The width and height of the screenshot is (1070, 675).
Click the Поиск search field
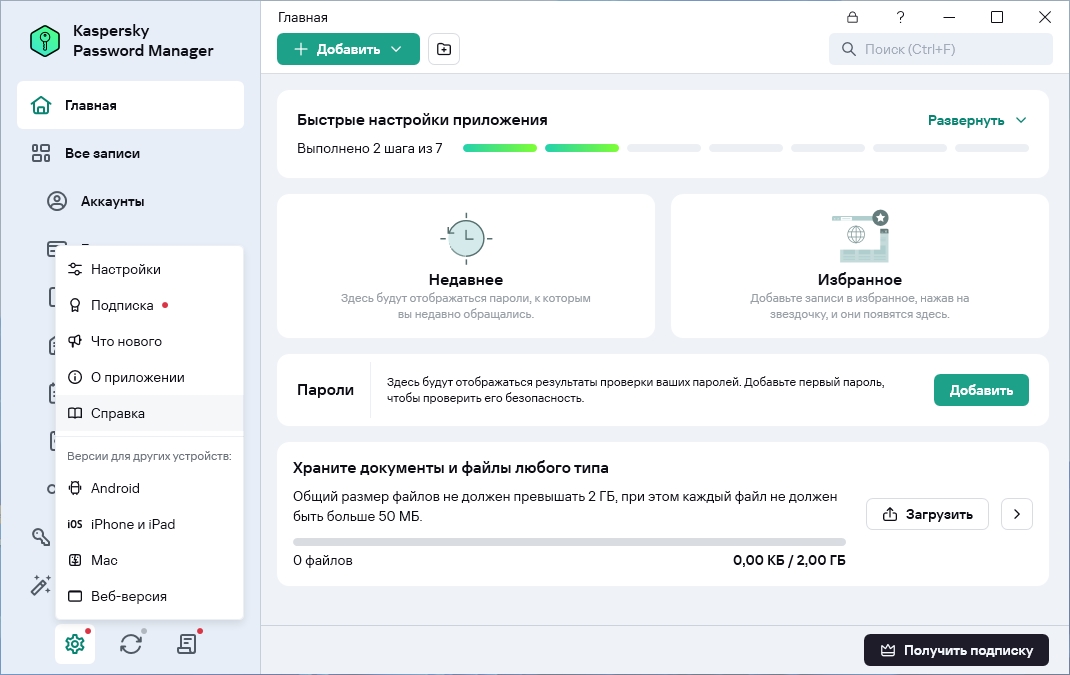941,49
